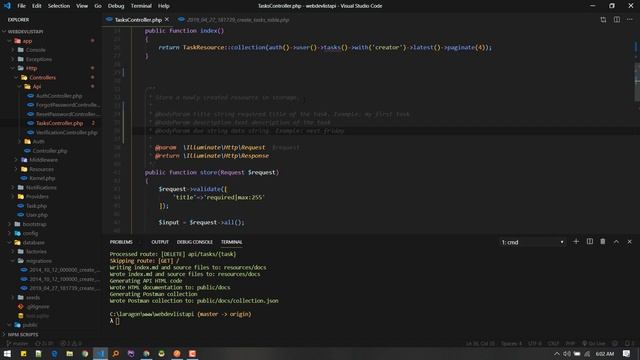The width and height of the screenshot is (640, 360).
Task: Open the .gitignore file in explorer
Action: coord(38,307)
